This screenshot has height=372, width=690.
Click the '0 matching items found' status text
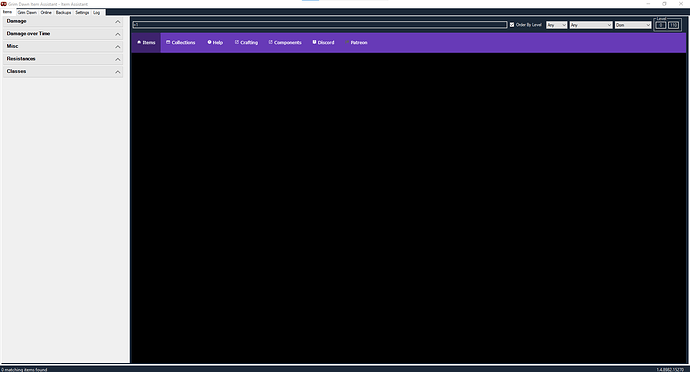point(24,369)
